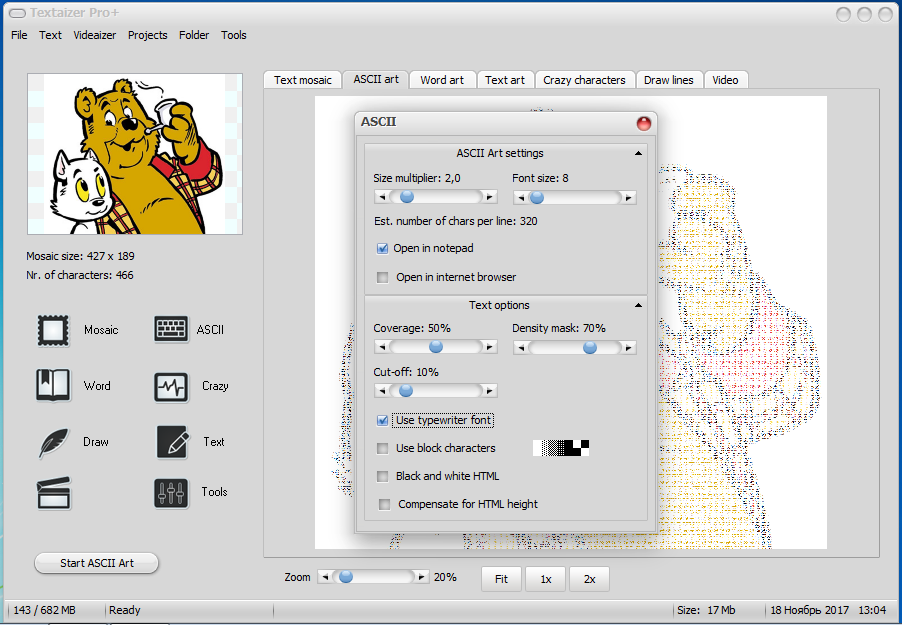The height and width of the screenshot is (625, 902).
Task: Click the Fit zoom button
Action: click(501, 578)
